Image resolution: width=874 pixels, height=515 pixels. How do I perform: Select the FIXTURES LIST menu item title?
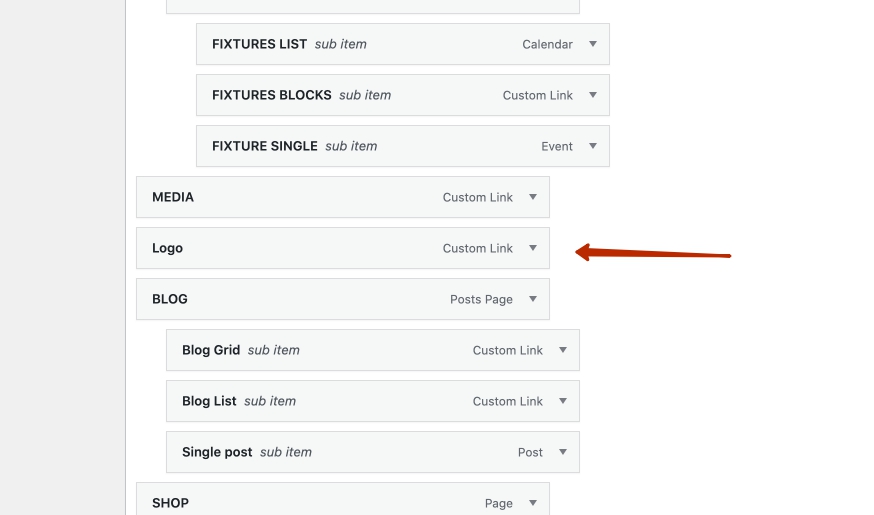[259, 44]
